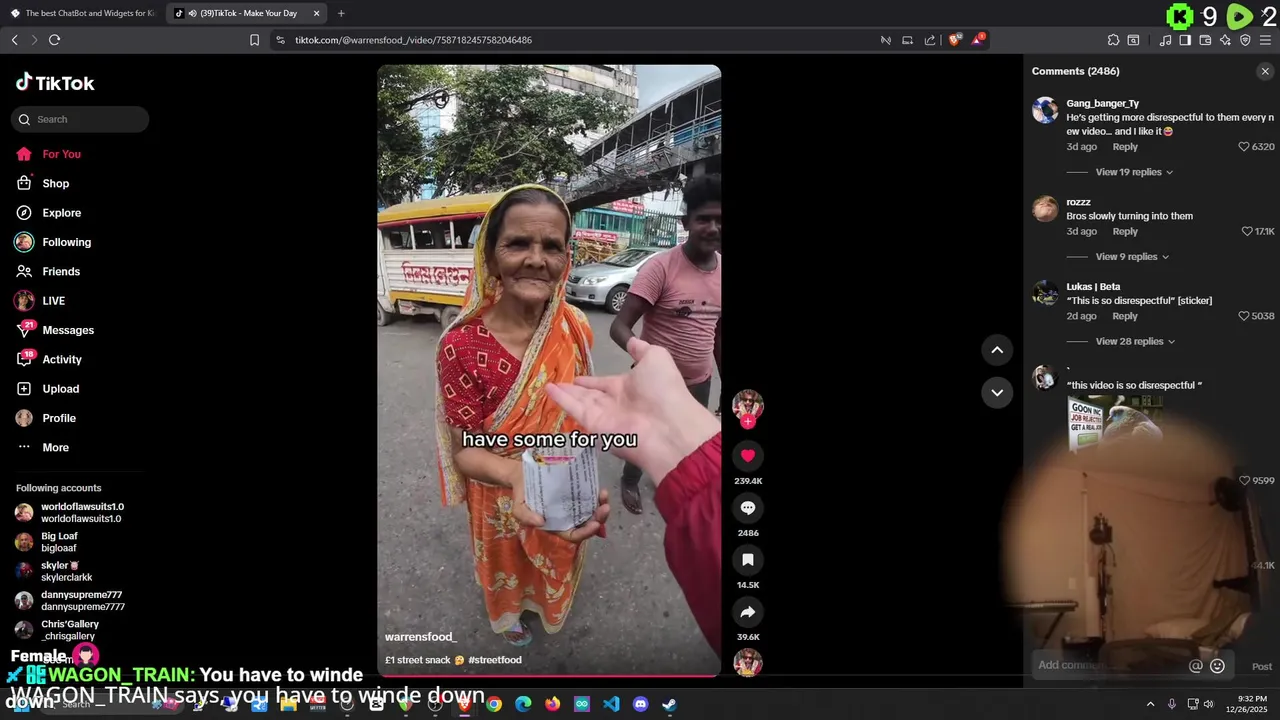Viewport: 1280px width, 720px height.
Task: Open the emoji picker in the comment box
Action: pyautogui.click(x=1217, y=666)
